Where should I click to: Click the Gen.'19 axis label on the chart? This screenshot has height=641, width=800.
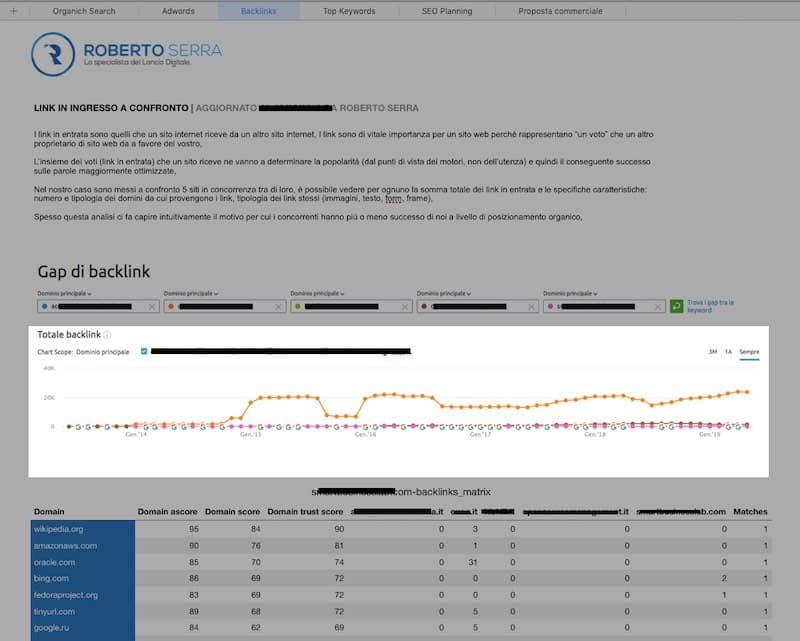[710, 434]
